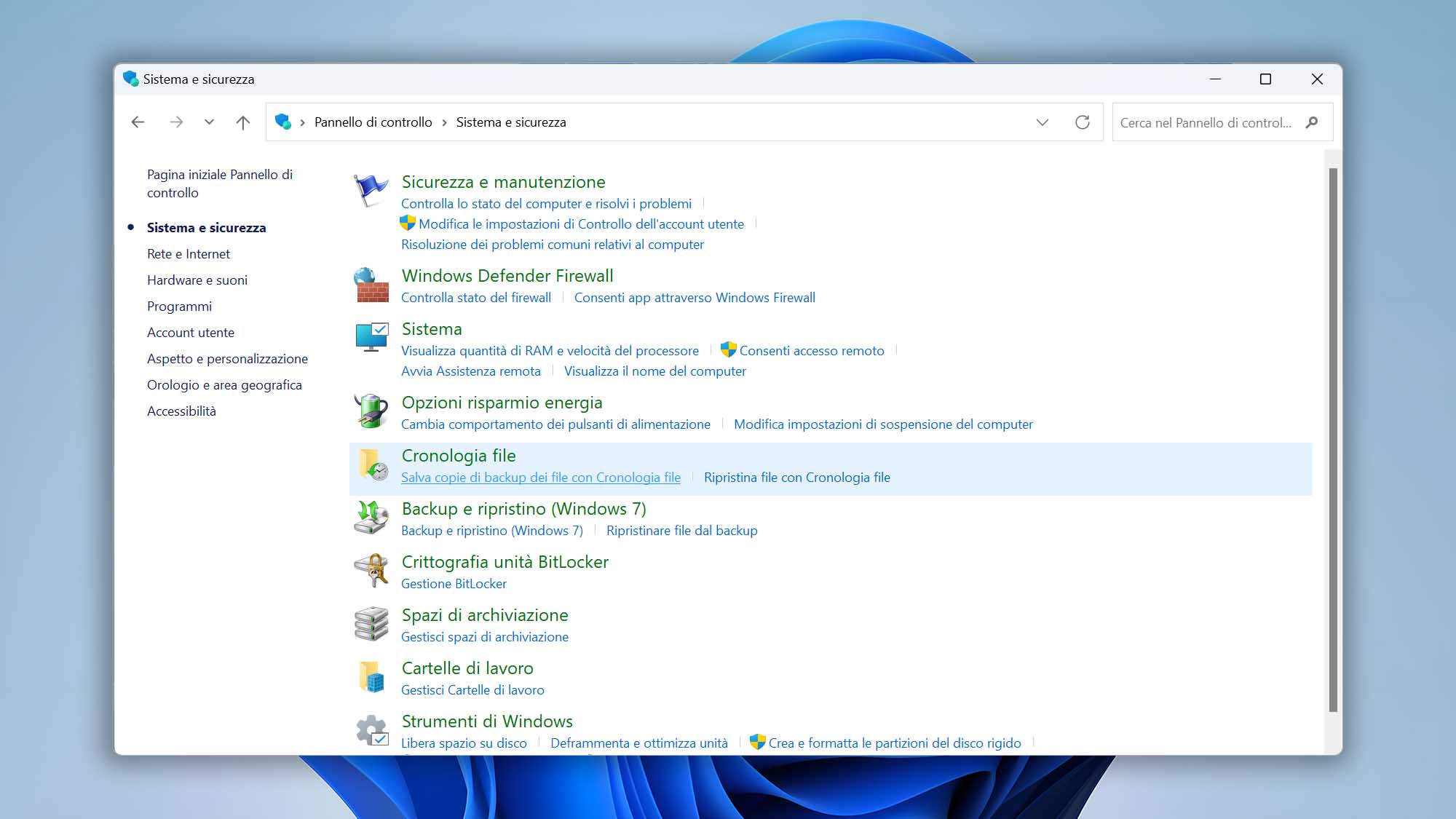1456x819 pixels.
Task: Go back with the left arrow button
Action: point(138,122)
